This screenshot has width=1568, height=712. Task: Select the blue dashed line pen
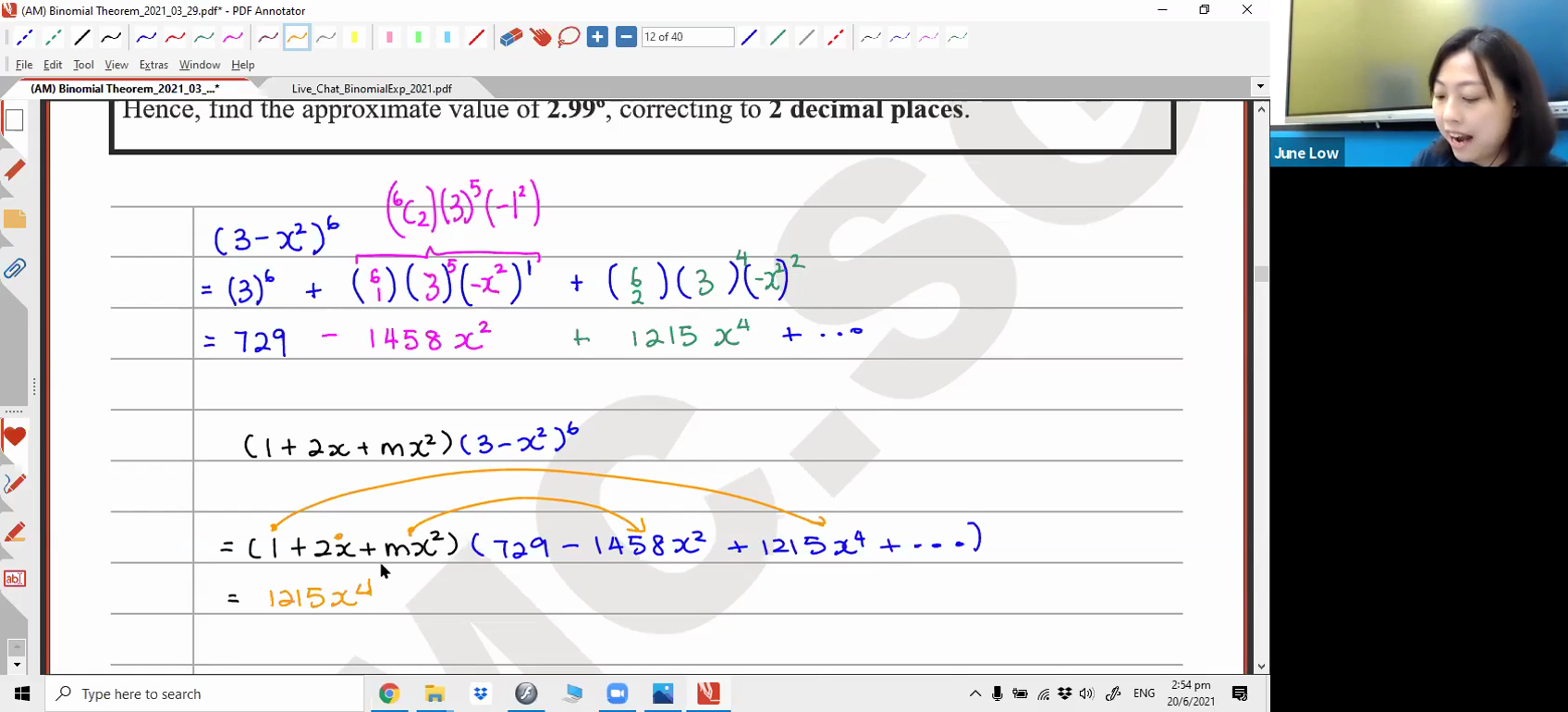(25, 38)
